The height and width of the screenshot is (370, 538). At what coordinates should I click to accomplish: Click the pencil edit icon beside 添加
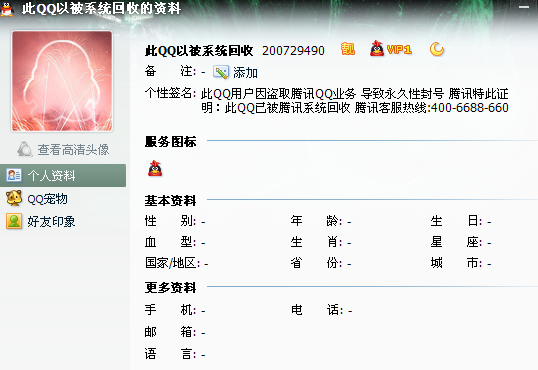221,72
